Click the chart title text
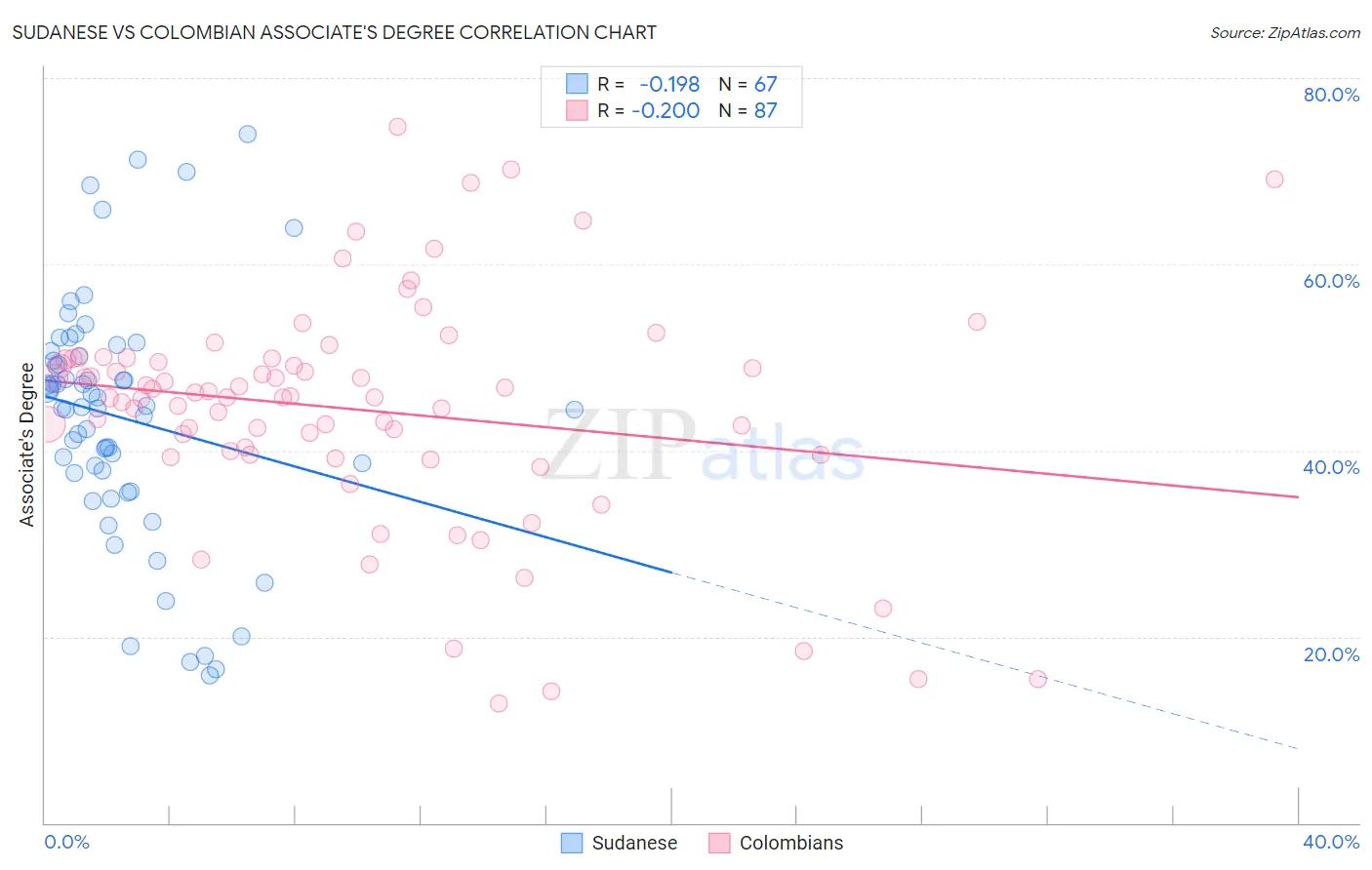 click(334, 32)
